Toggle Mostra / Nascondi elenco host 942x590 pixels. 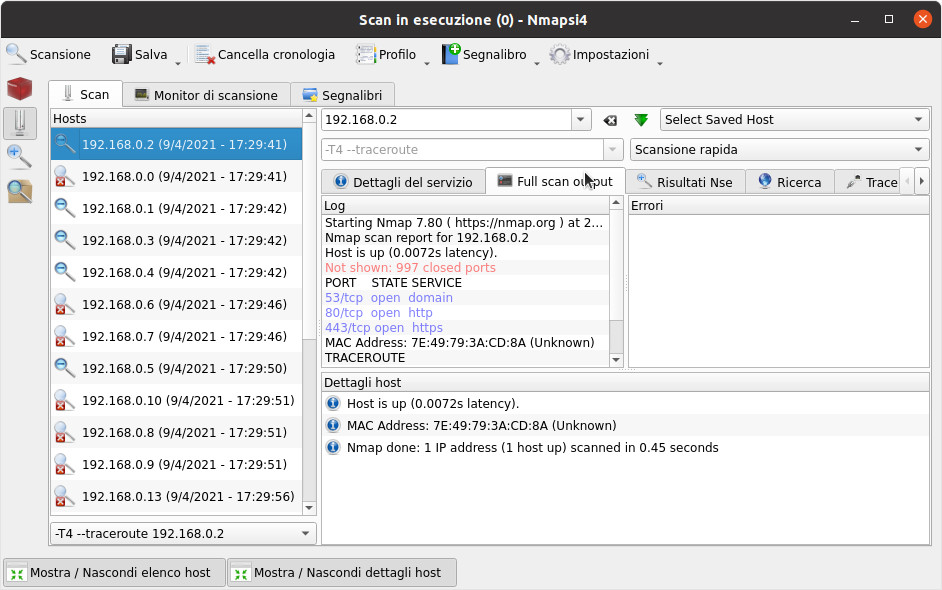[x=114, y=573]
